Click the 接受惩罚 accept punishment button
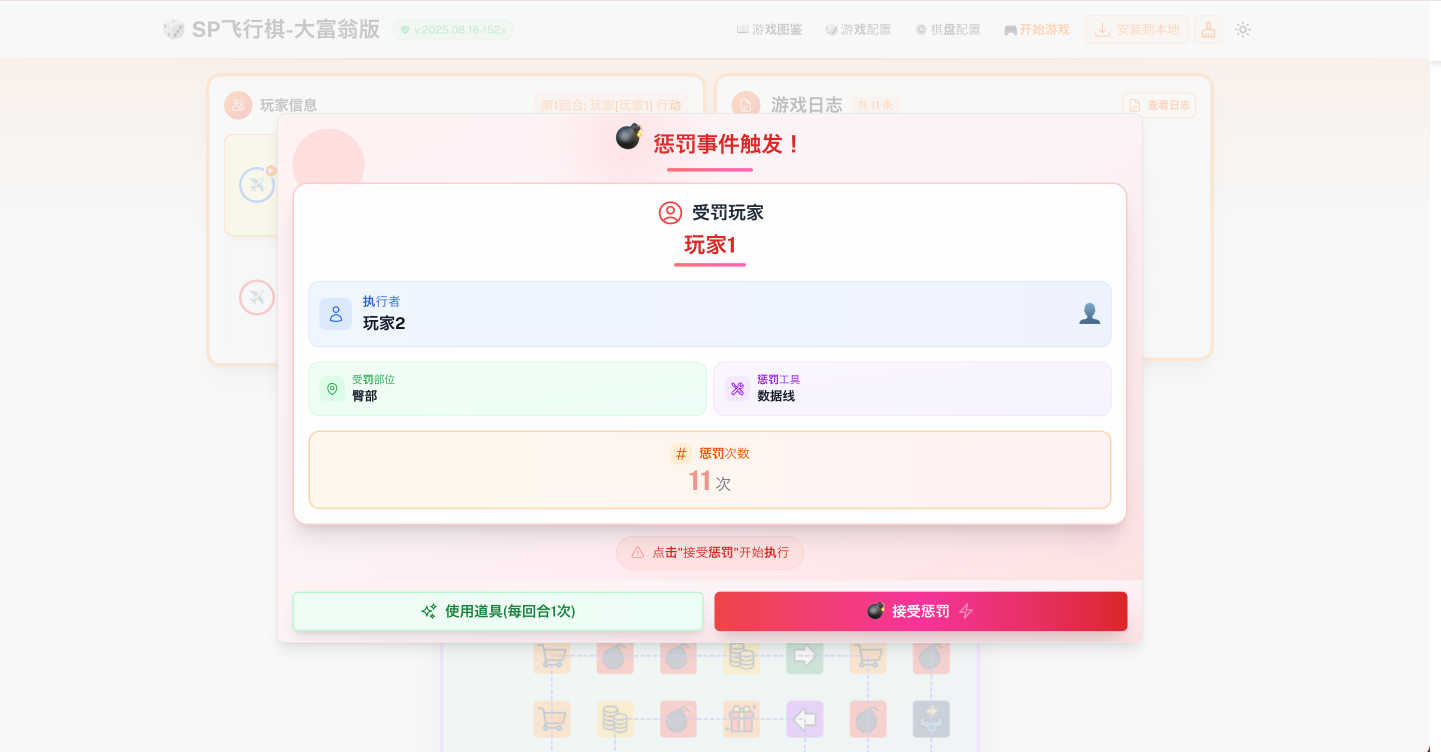The width and height of the screenshot is (1441, 752). (920, 611)
